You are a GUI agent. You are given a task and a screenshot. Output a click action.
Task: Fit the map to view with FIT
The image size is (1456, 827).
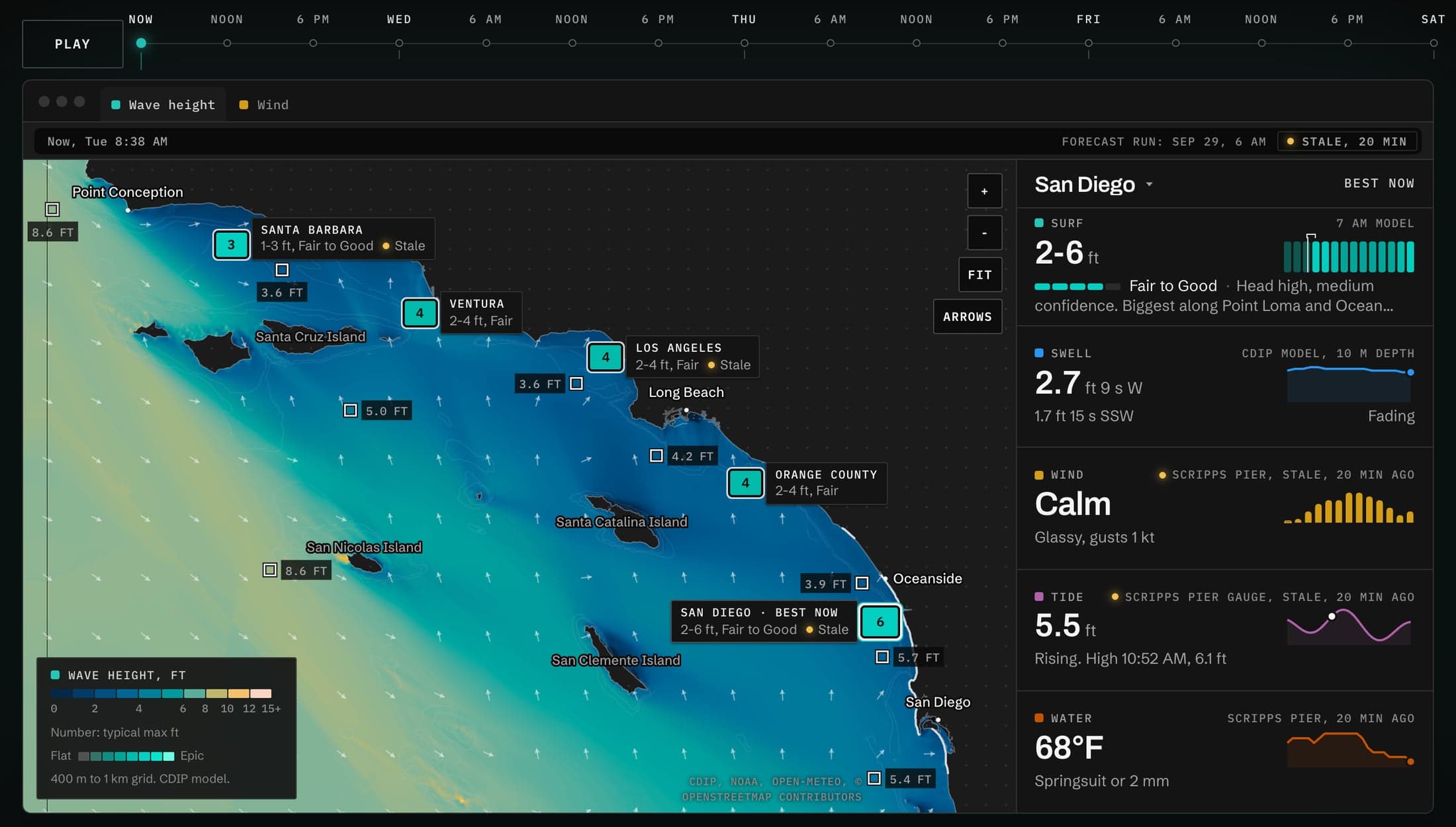pos(980,275)
